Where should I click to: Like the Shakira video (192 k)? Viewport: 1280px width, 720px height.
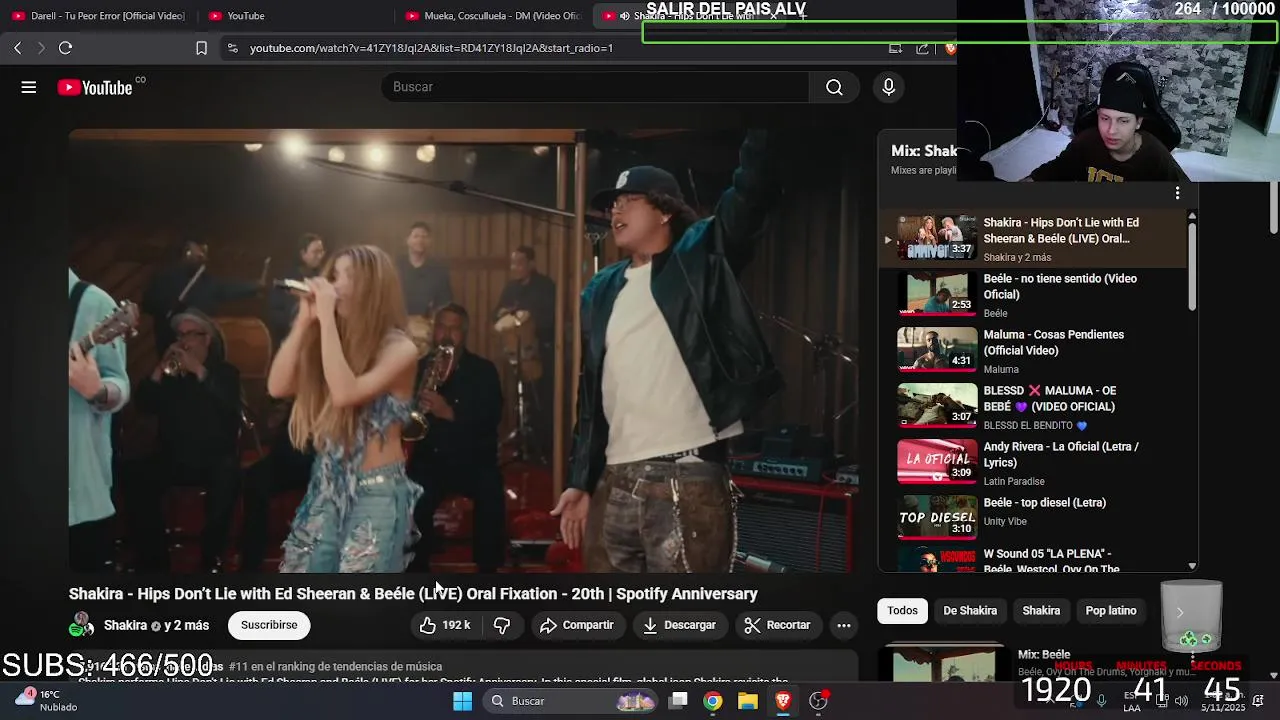coord(444,625)
